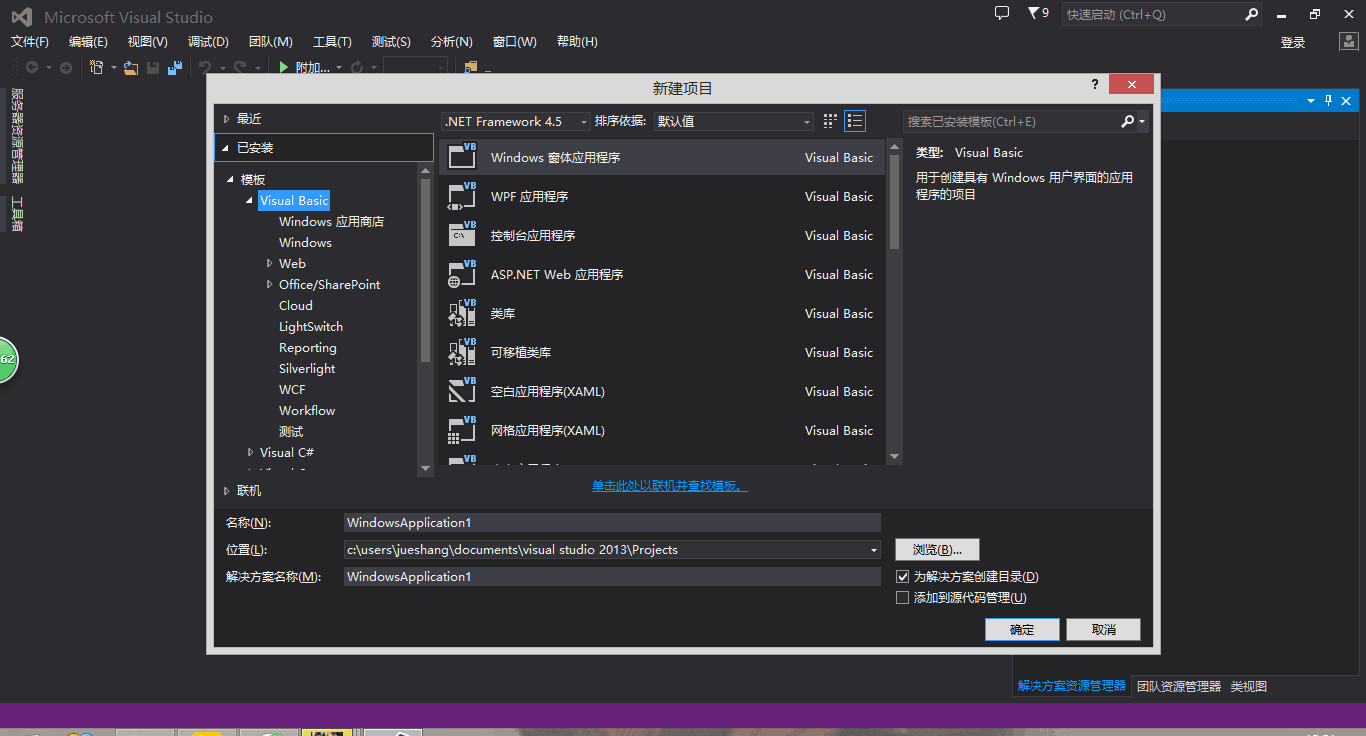Click the Windows 窗体应用程序 template icon
This screenshot has width=1366, height=736.
coord(462,157)
